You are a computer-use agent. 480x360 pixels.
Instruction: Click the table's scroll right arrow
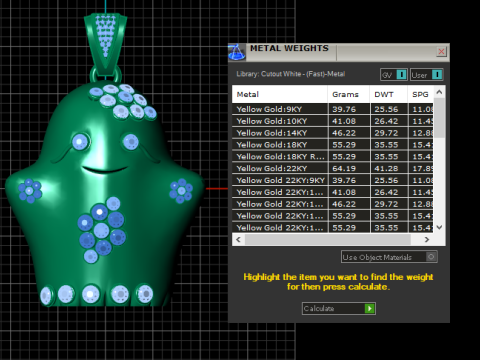(x=427, y=239)
